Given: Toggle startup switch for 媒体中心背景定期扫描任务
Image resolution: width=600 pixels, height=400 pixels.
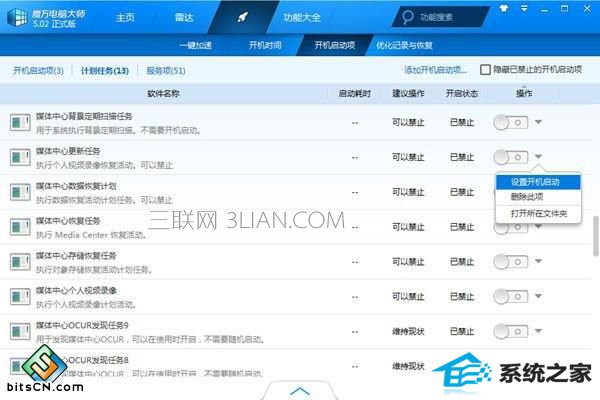Looking at the screenshot, I should [511, 122].
